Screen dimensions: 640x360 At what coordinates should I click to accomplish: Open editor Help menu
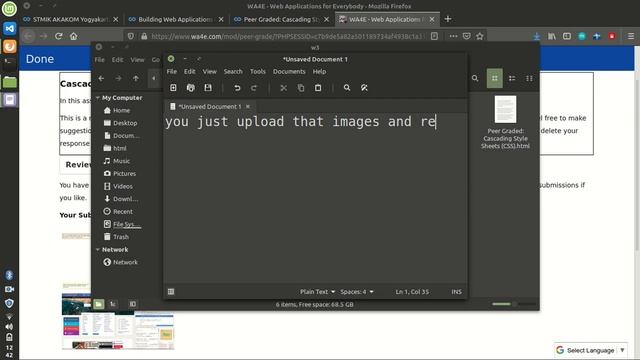(x=319, y=71)
